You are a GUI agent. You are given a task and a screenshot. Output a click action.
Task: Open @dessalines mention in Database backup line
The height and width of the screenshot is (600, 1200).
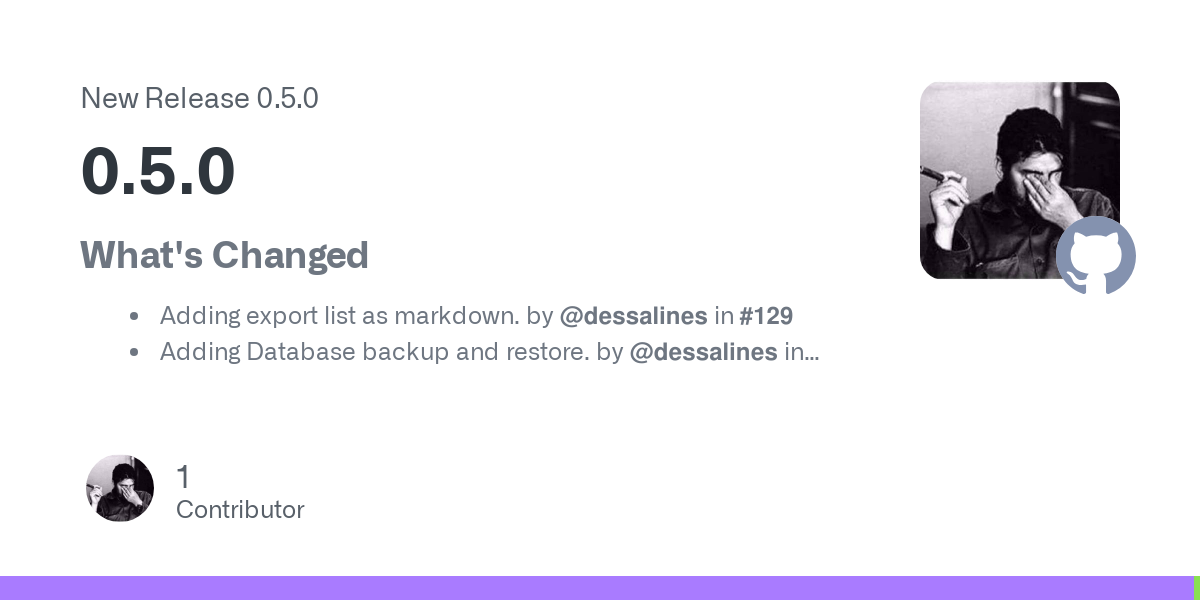(703, 352)
